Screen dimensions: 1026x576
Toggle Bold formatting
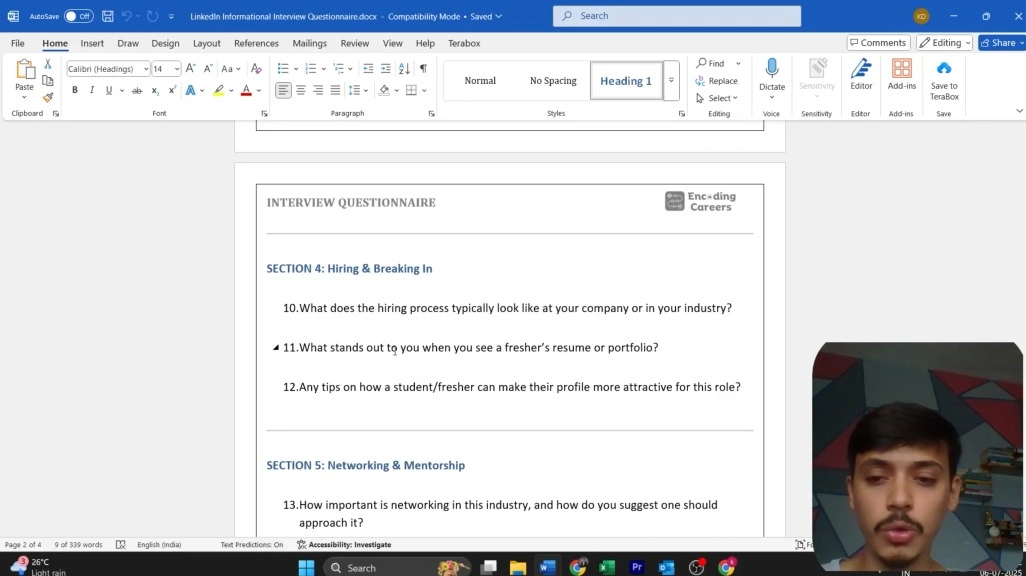pyautogui.click(x=75, y=90)
